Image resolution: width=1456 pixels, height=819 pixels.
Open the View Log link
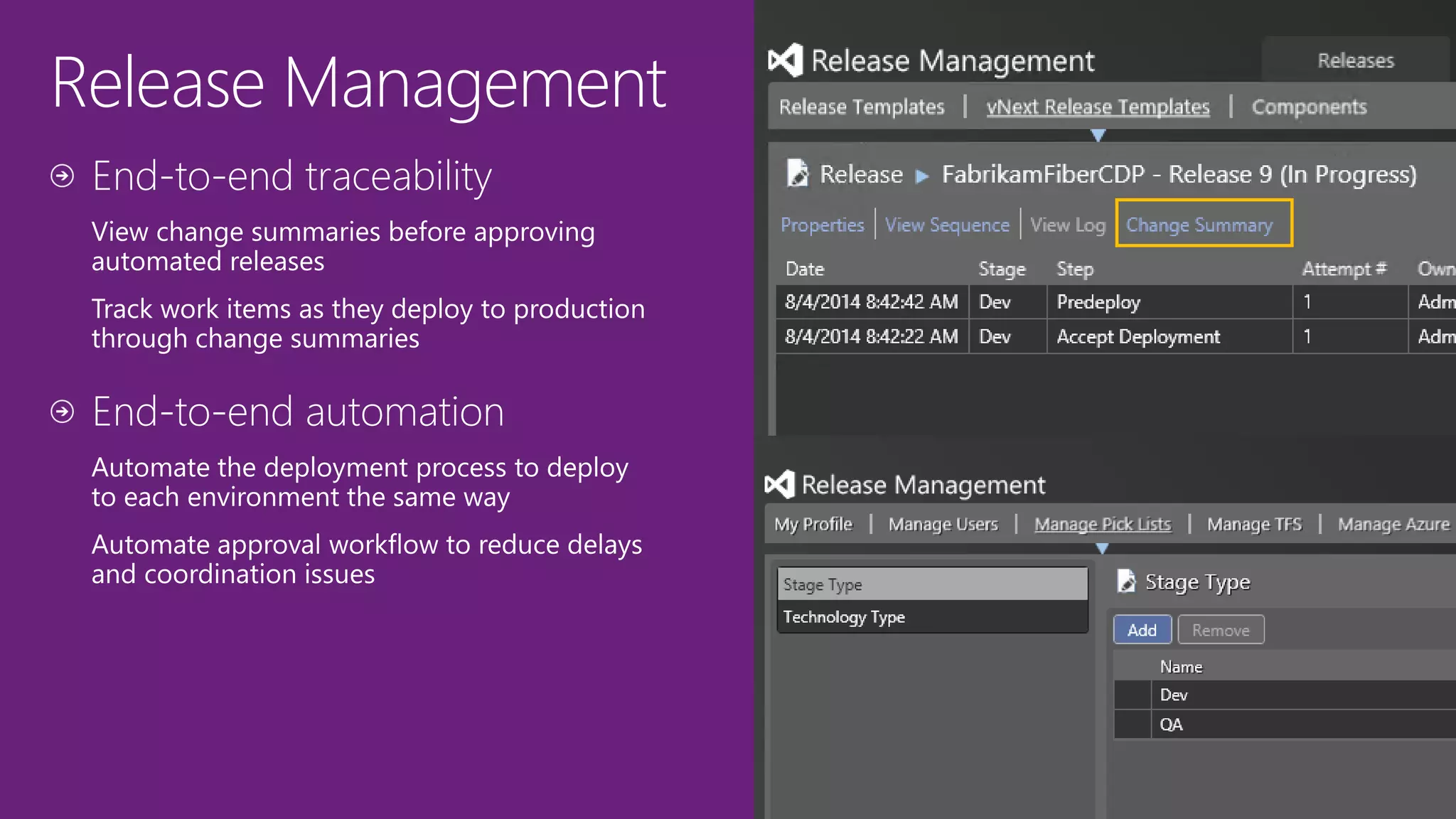point(1068,225)
